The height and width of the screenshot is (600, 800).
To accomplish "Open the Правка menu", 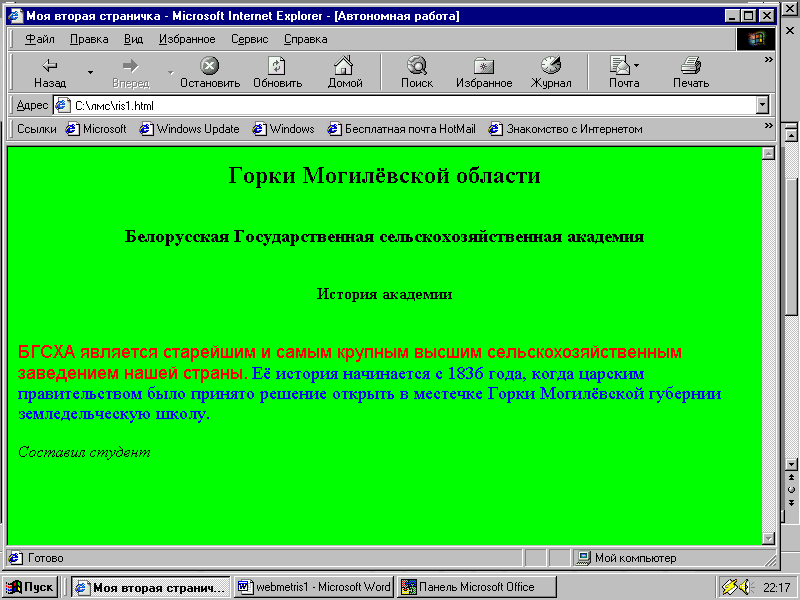I will (89, 39).
